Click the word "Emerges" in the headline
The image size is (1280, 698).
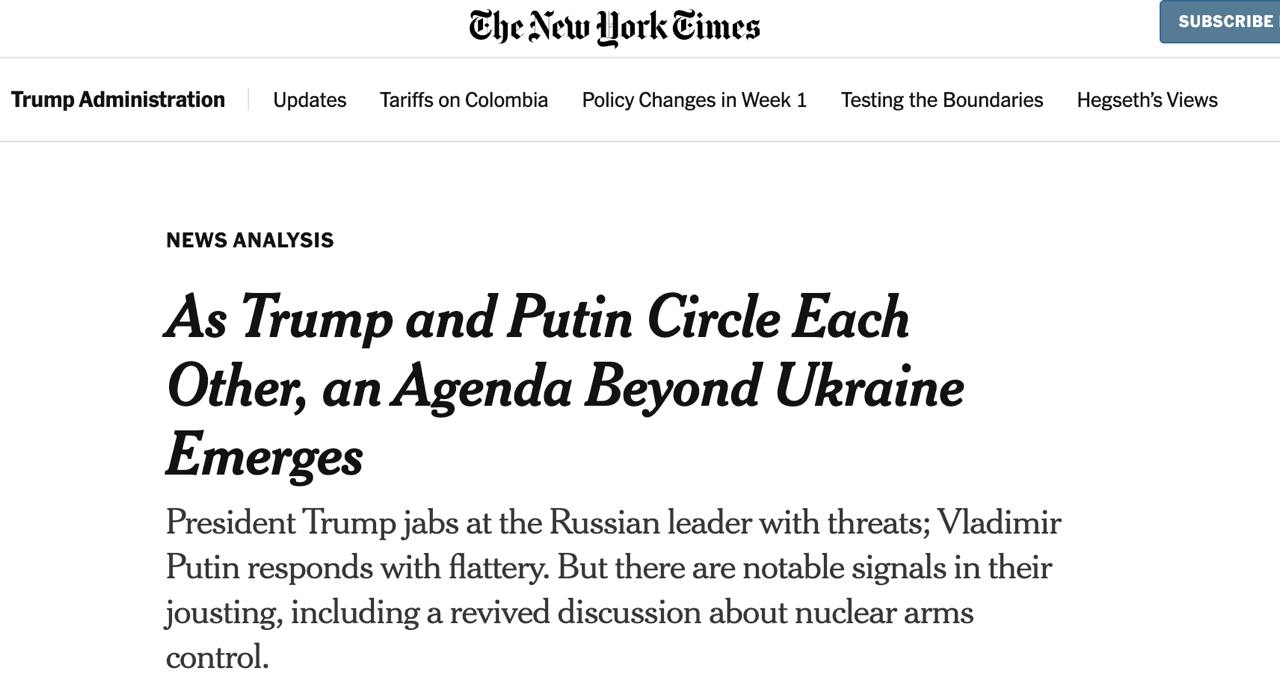[264, 455]
